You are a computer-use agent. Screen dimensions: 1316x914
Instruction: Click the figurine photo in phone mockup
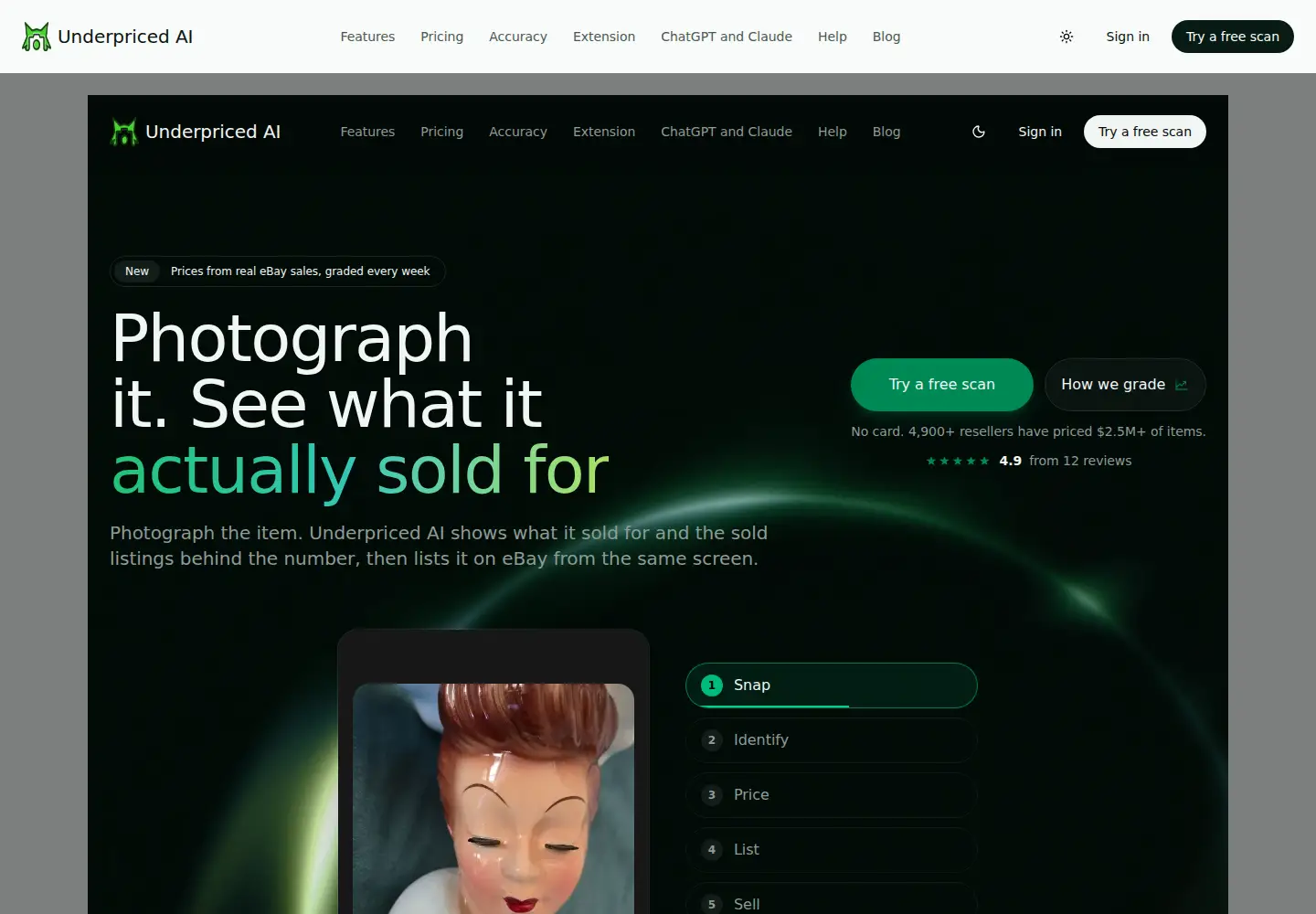click(493, 799)
